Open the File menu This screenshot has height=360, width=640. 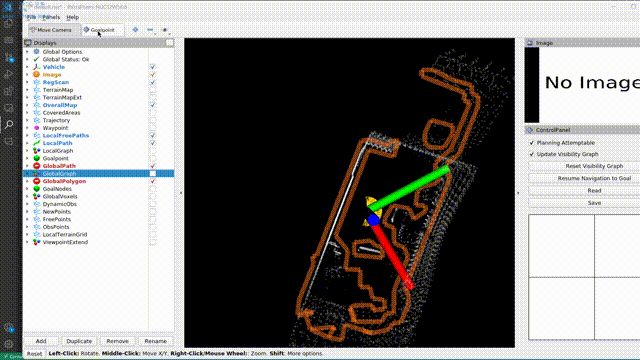pyautogui.click(x=31, y=17)
